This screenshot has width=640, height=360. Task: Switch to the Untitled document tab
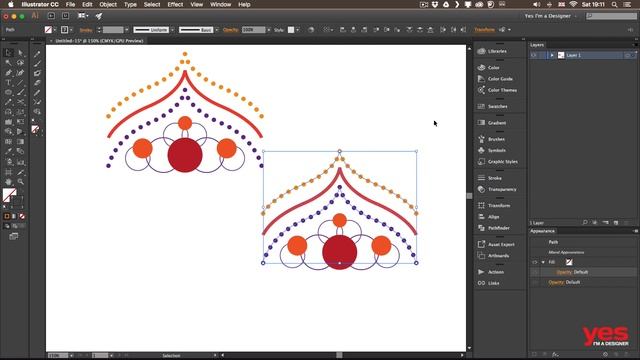(x=99, y=41)
